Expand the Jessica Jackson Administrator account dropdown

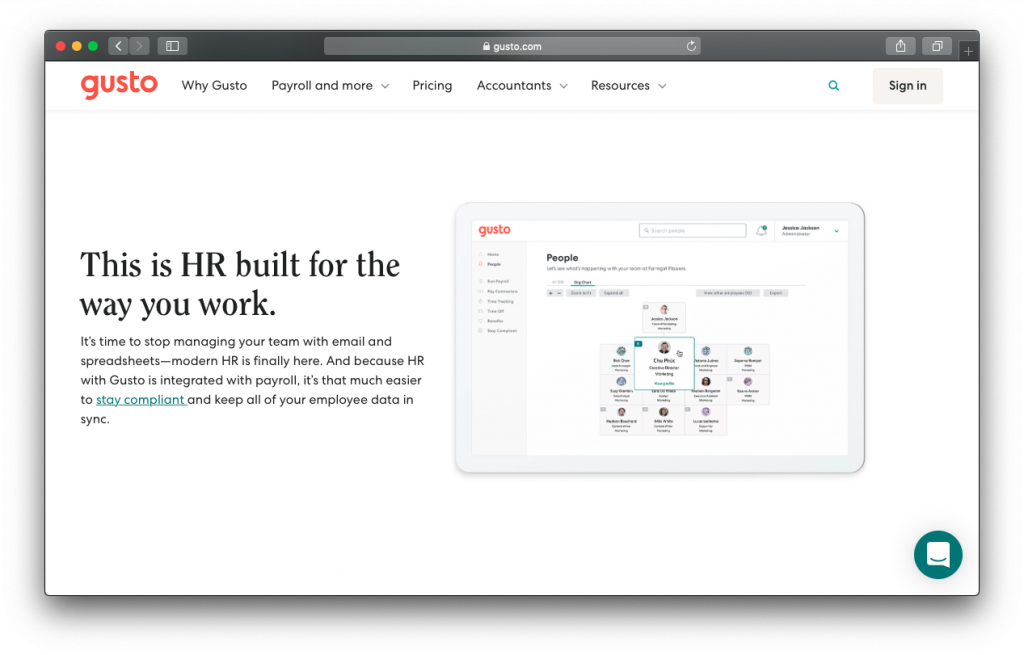coord(810,231)
